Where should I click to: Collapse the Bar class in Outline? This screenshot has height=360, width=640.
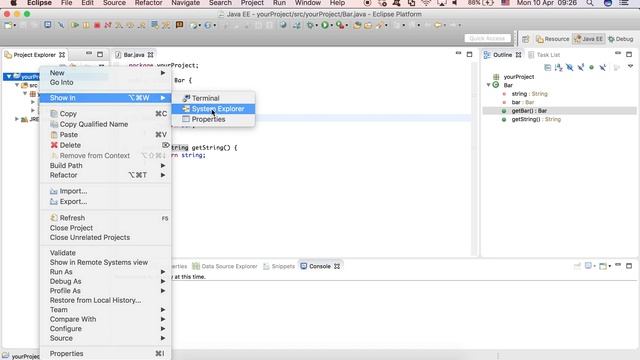point(489,85)
